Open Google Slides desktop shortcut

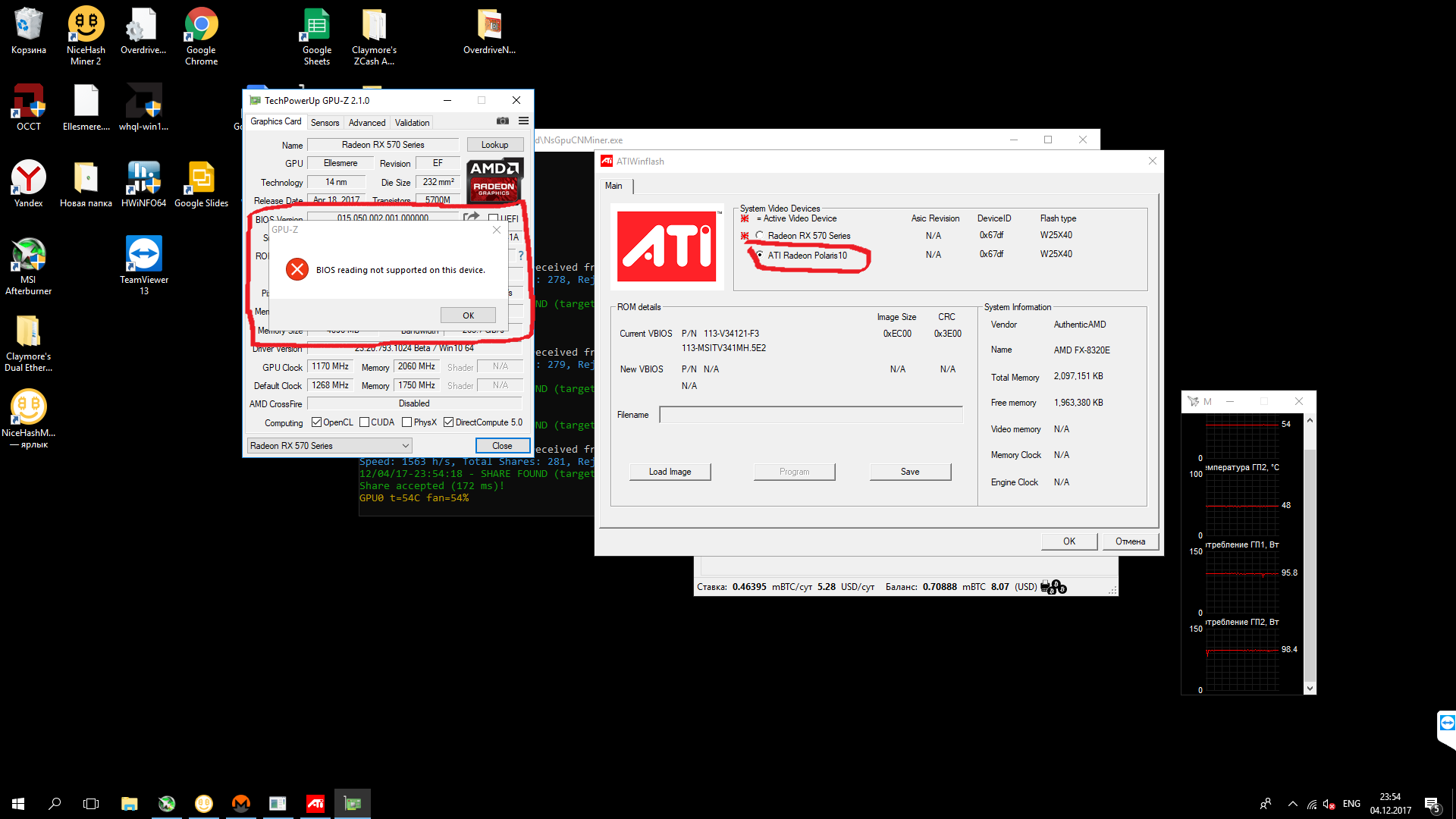tap(201, 184)
